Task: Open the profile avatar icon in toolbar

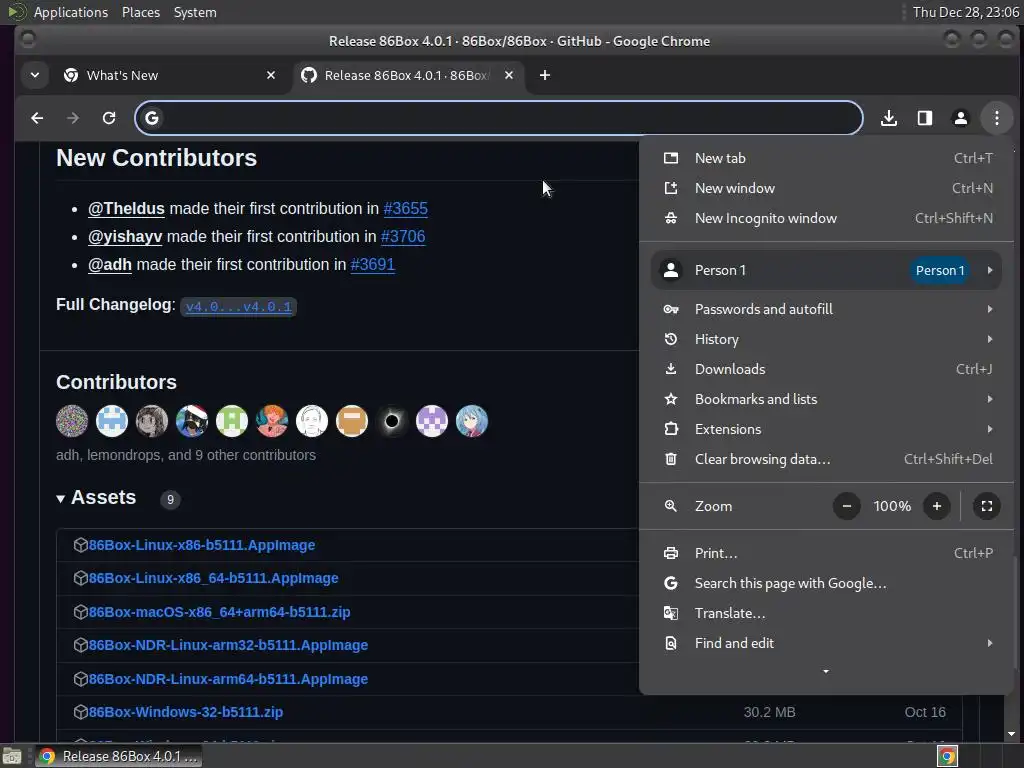Action: (x=961, y=118)
